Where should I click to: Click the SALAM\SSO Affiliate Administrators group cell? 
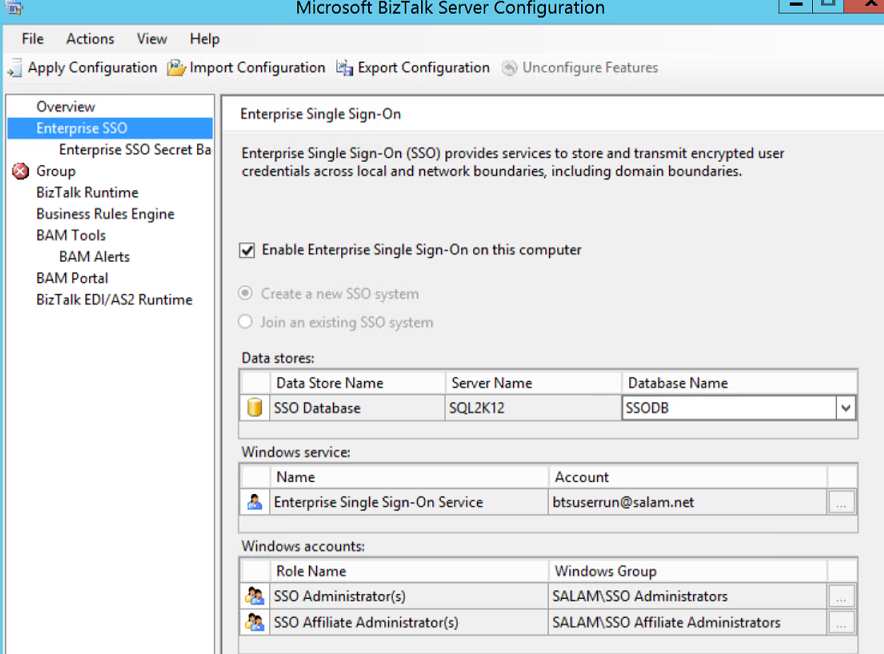point(687,622)
